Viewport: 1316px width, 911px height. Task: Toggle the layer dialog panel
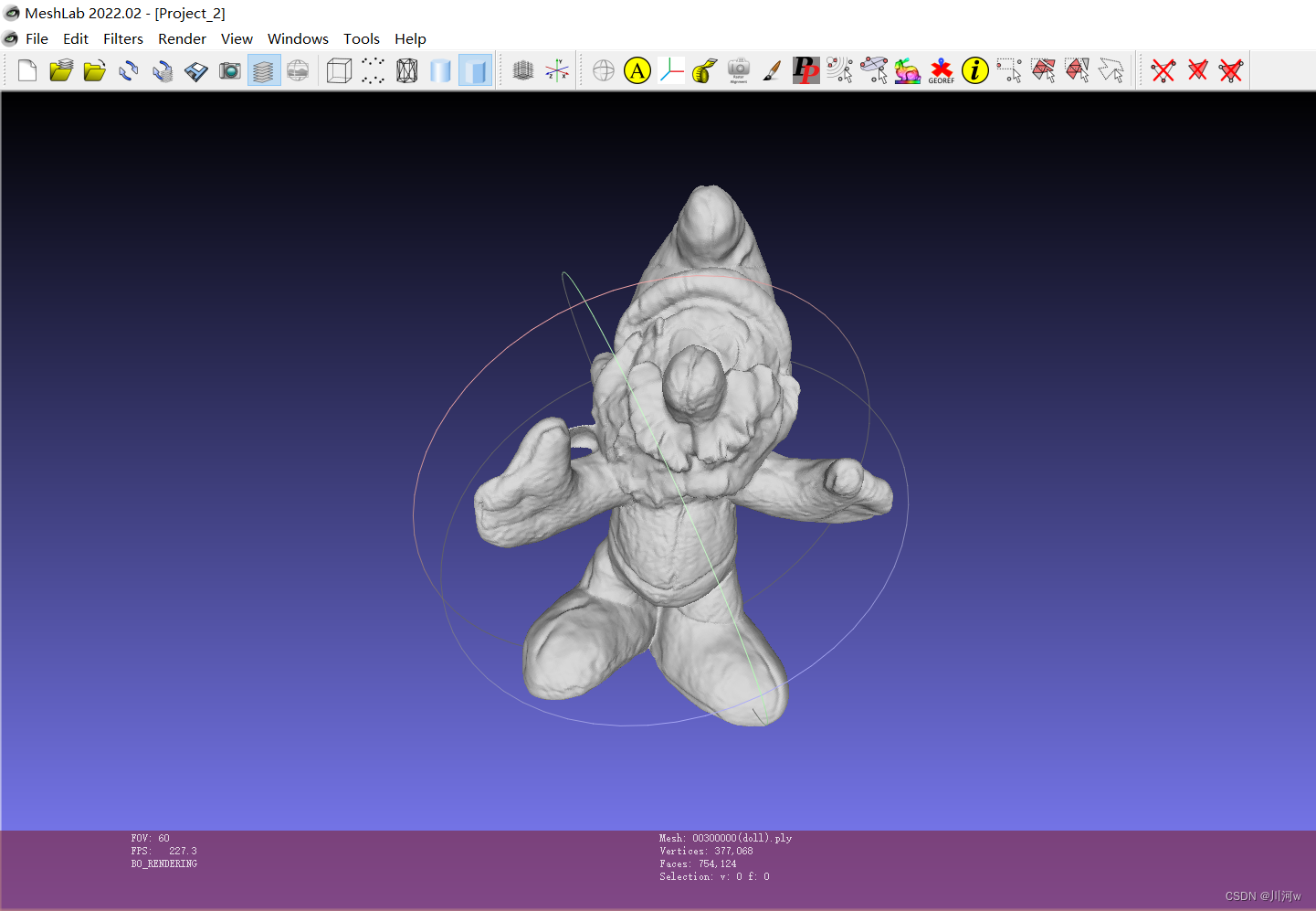264,70
